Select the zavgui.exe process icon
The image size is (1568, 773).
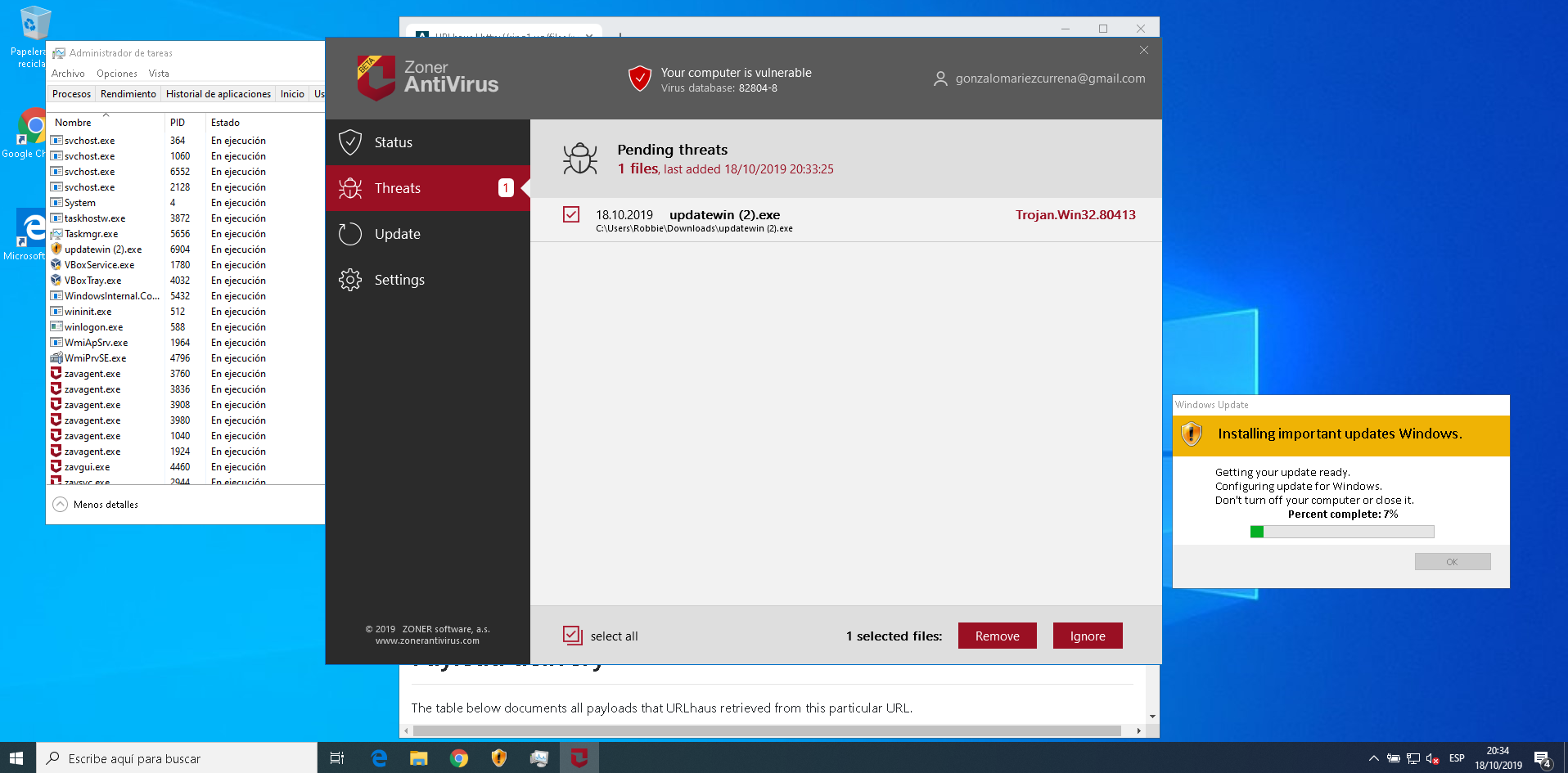pos(56,466)
